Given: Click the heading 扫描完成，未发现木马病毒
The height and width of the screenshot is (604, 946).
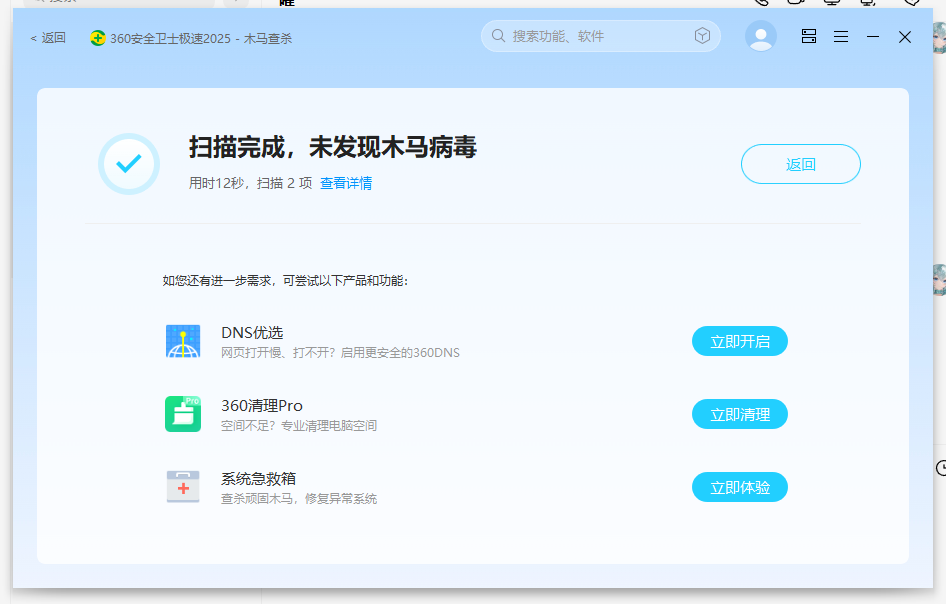Looking at the screenshot, I should coord(333,147).
